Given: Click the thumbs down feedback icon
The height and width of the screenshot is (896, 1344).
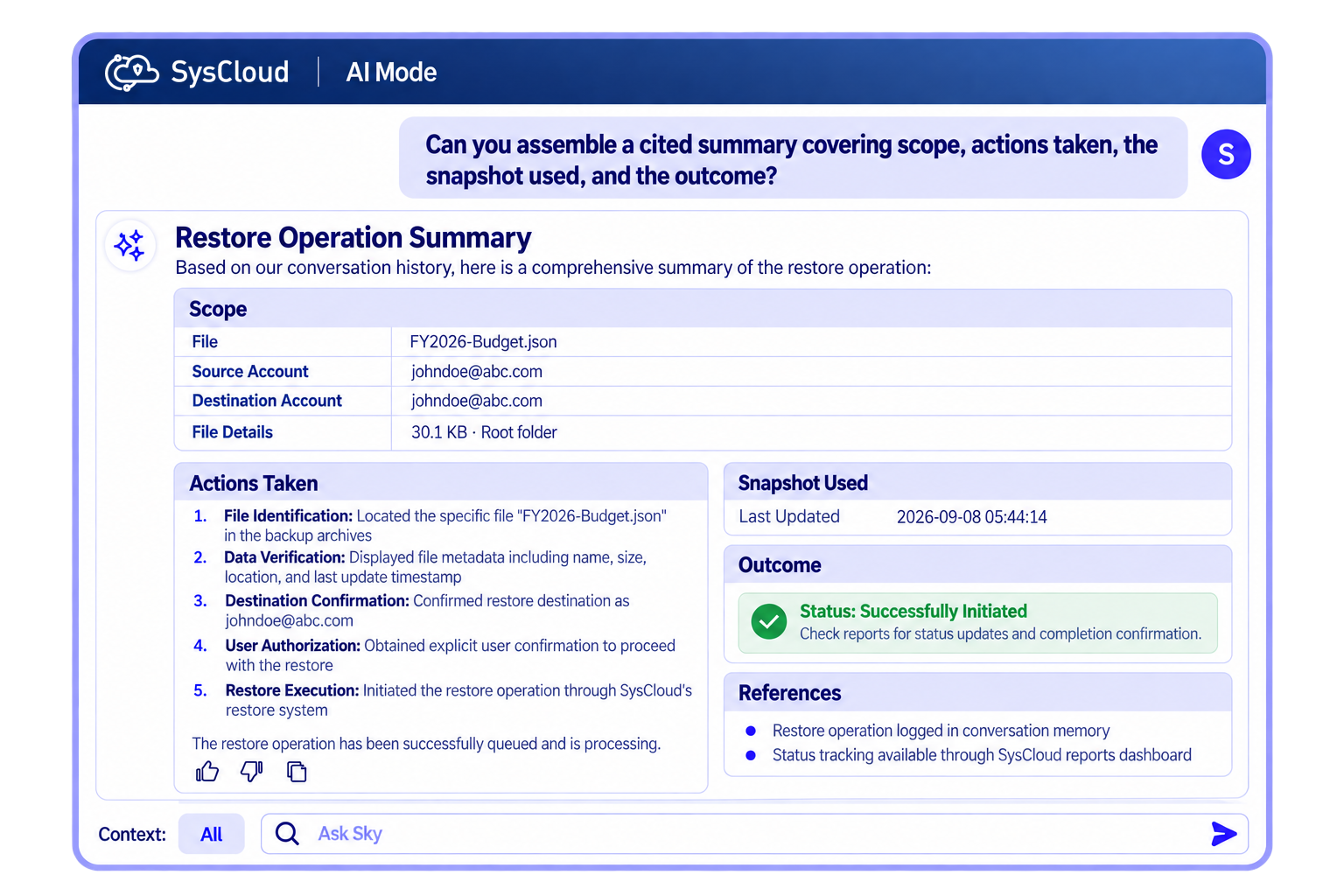Looking at the screenshot, I should click(x=252, y=771).
